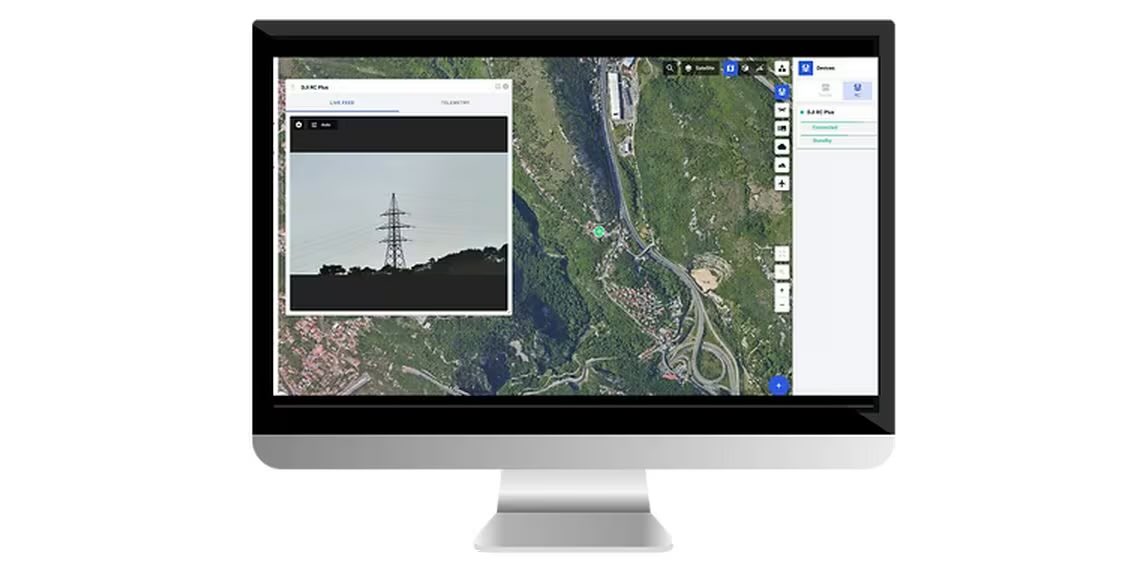The image size is (1146, 573).
Task: Open the Satellite map layer selector
Action: click(701, 68)
